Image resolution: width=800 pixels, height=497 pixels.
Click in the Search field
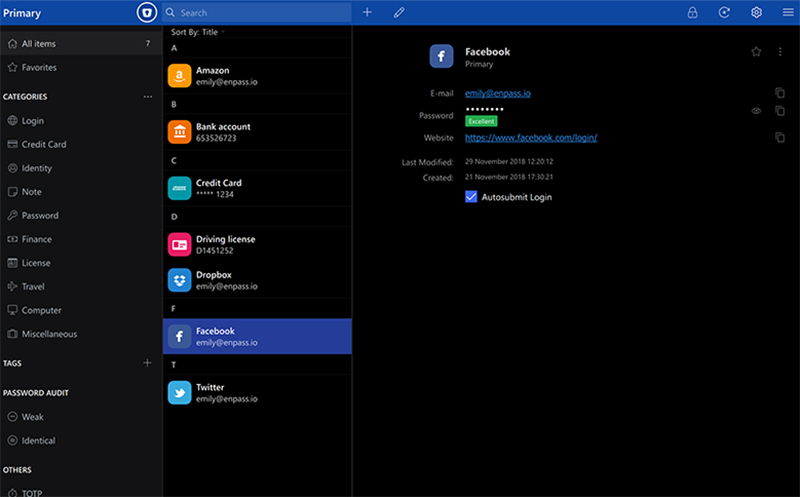click(257, 13)
